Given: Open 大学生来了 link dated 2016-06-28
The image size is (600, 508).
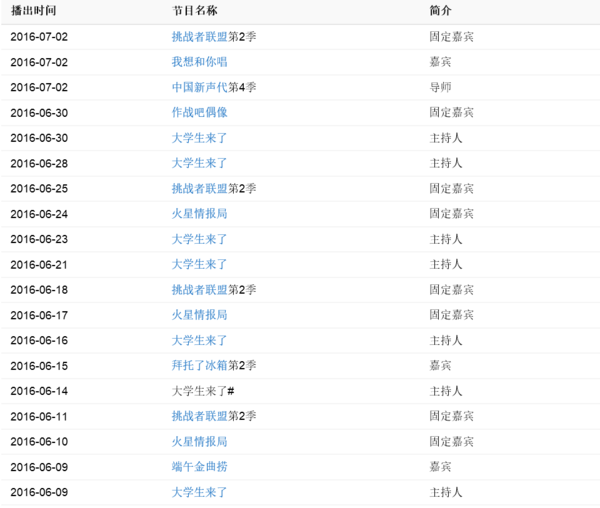Looking at the screenshot, I should coord(199,163).
